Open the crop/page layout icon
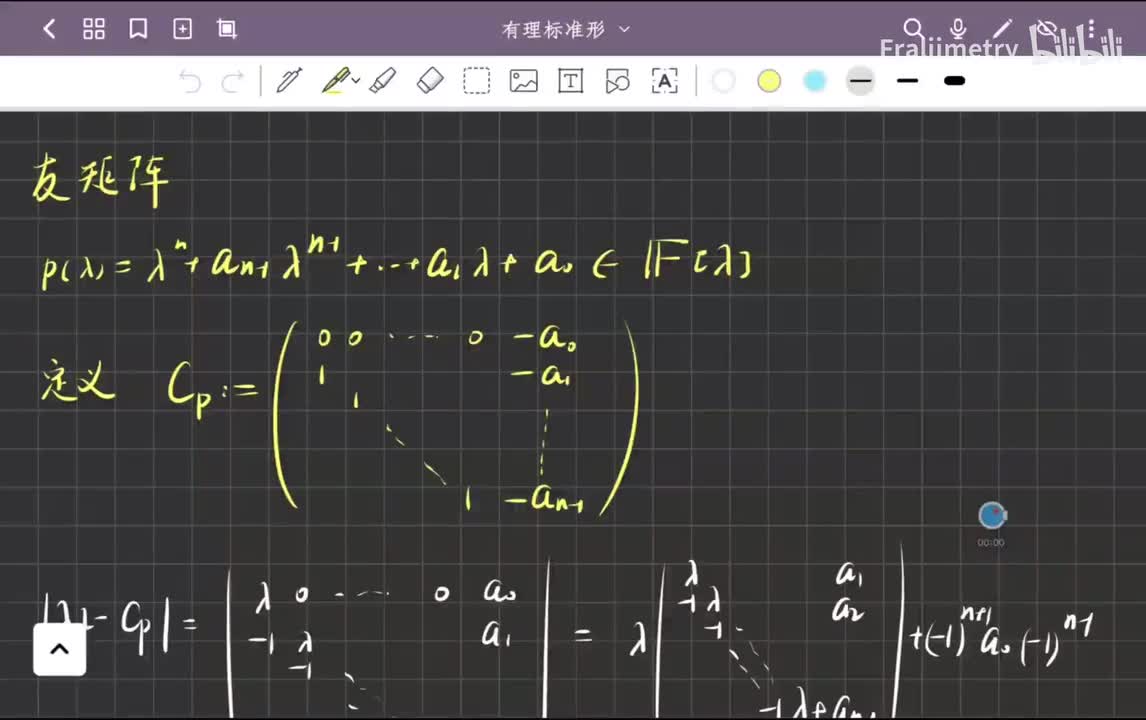The height and width of the screenshot is (720, 1146). tap(227, 29)
